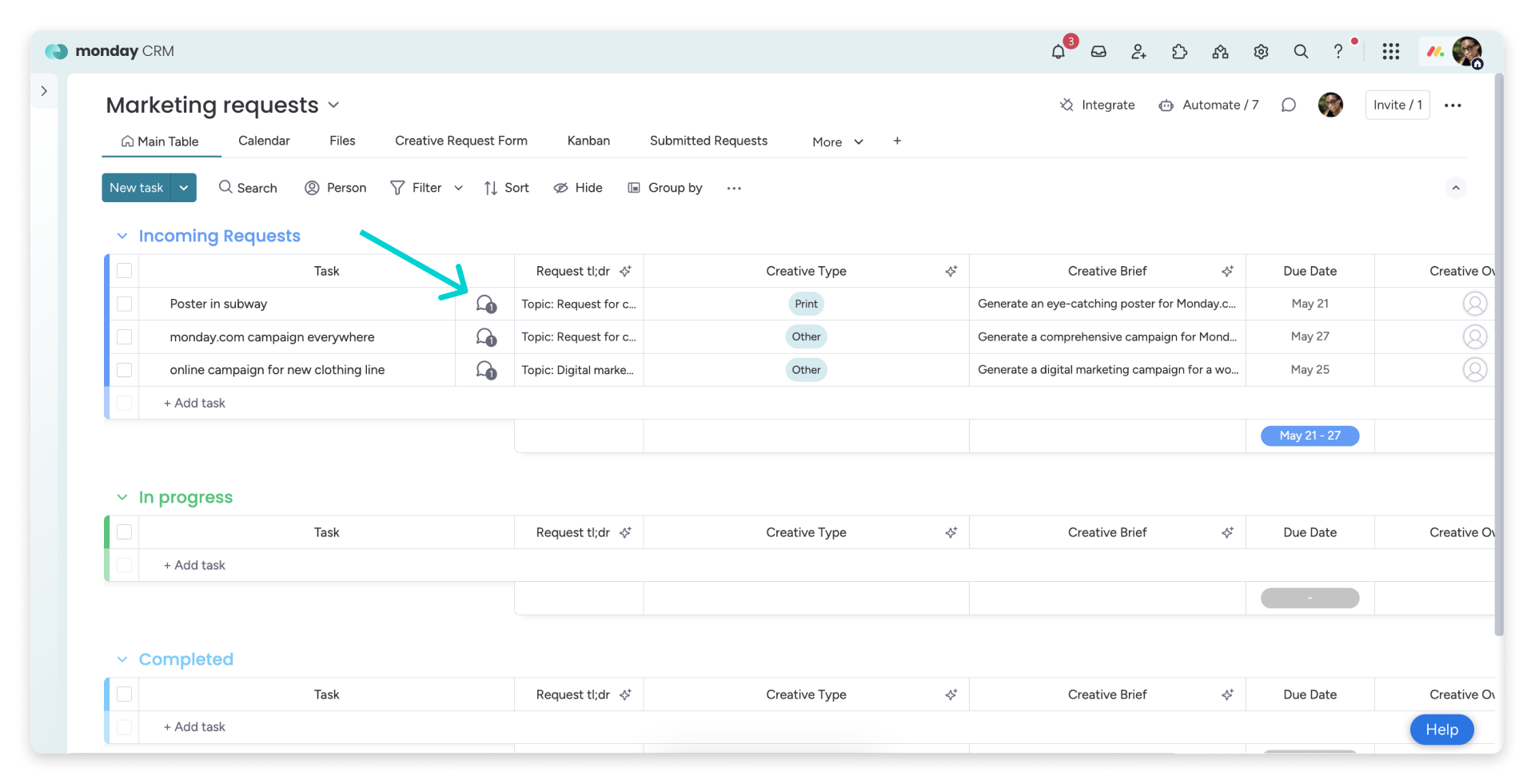Select all tasks in Incoming Requests header checkbox
Image resolution: width=1535 pixels, height=784 pixels.
(x=124, y=271)
